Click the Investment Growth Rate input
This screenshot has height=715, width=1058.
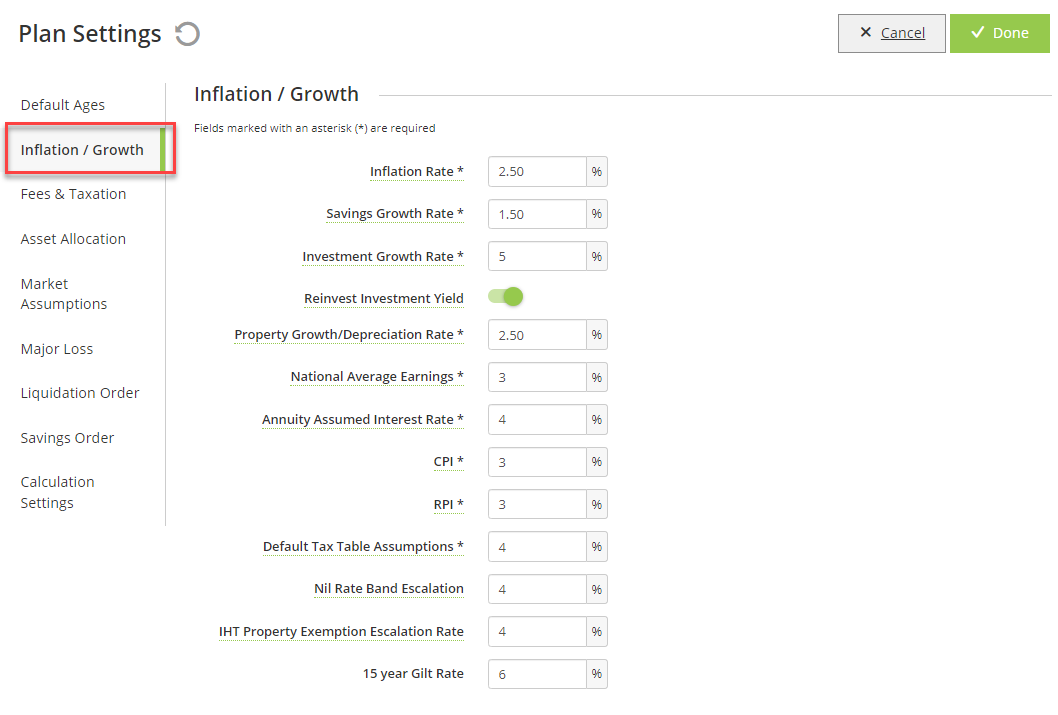(537, 256)
